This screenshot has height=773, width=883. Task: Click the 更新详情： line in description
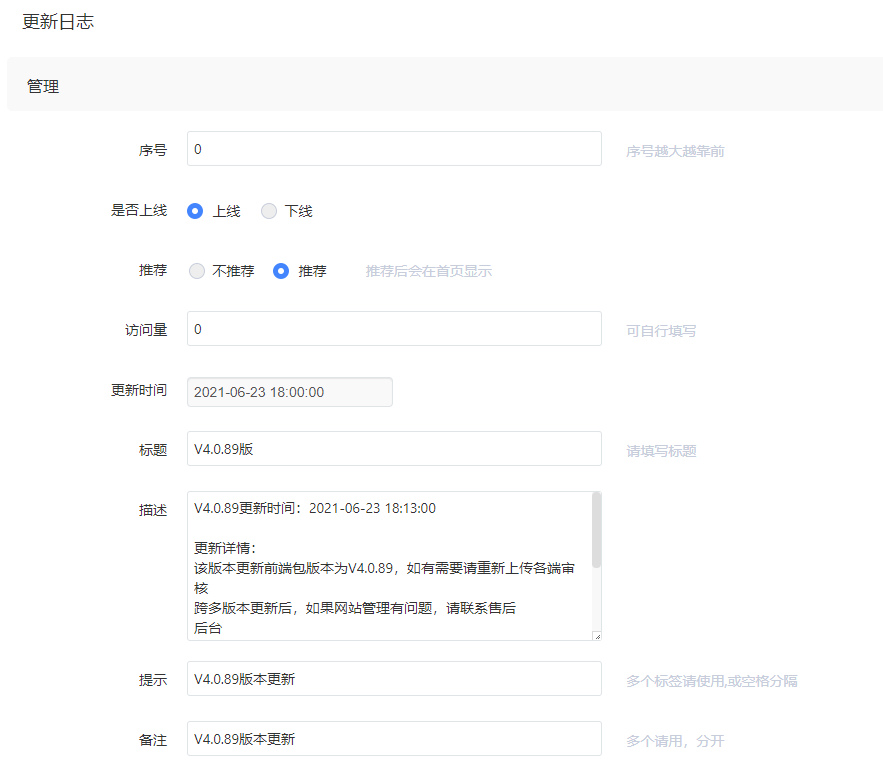click(225, 548)
